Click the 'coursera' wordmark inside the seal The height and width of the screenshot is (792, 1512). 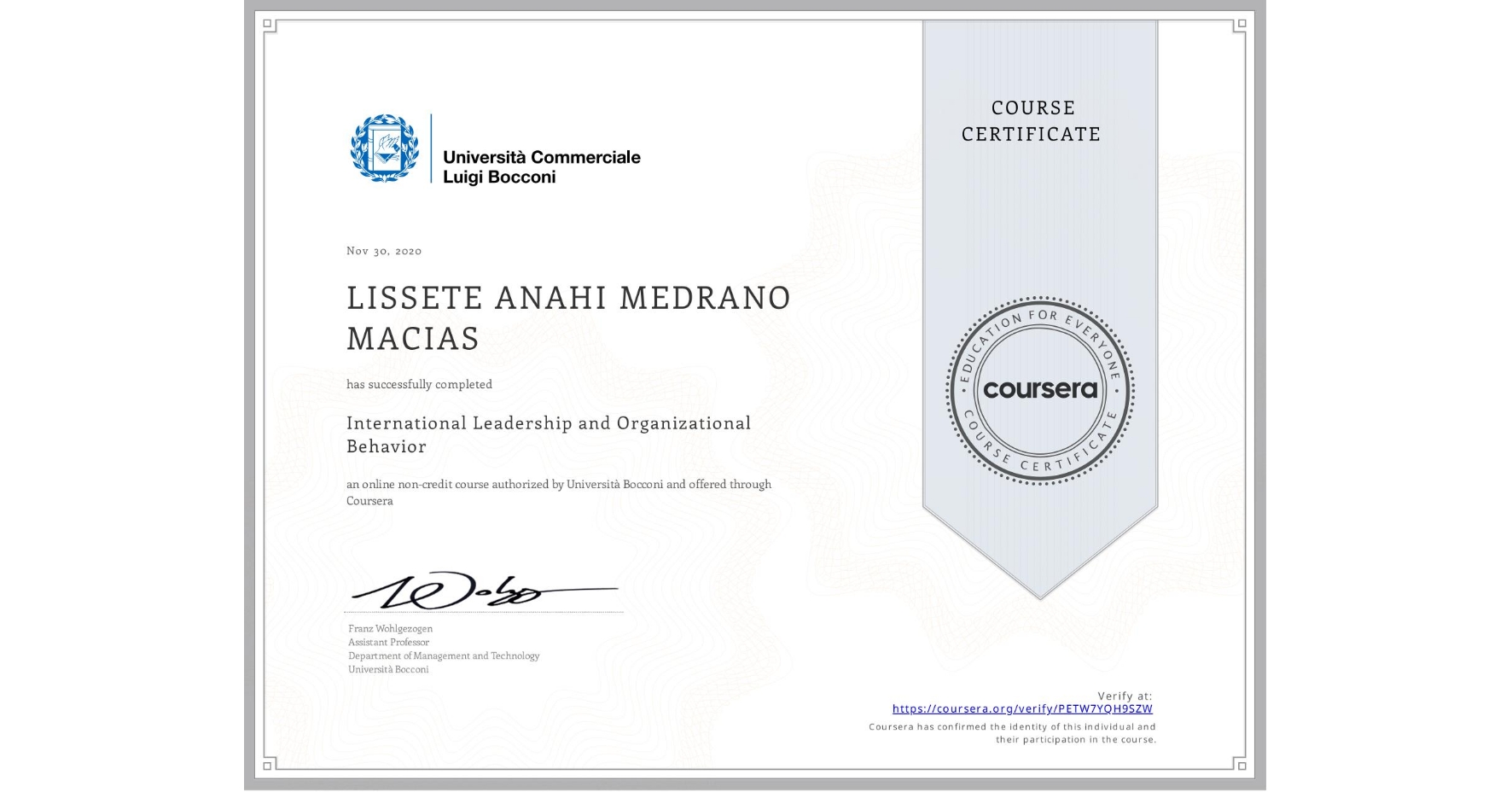(1039, 390)
